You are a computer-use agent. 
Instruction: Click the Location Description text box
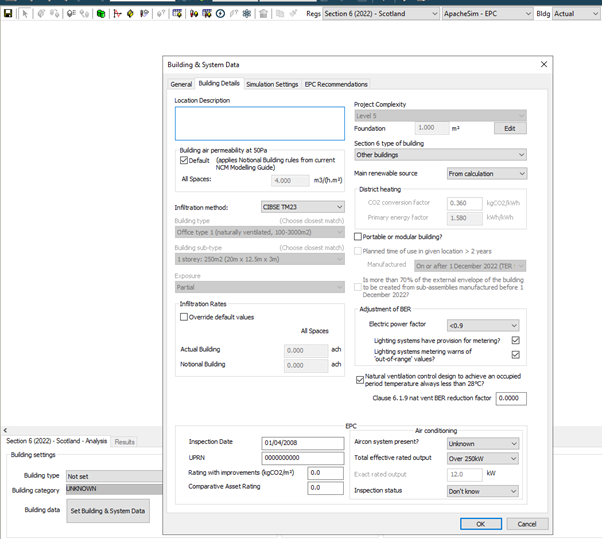click(259, 123)
